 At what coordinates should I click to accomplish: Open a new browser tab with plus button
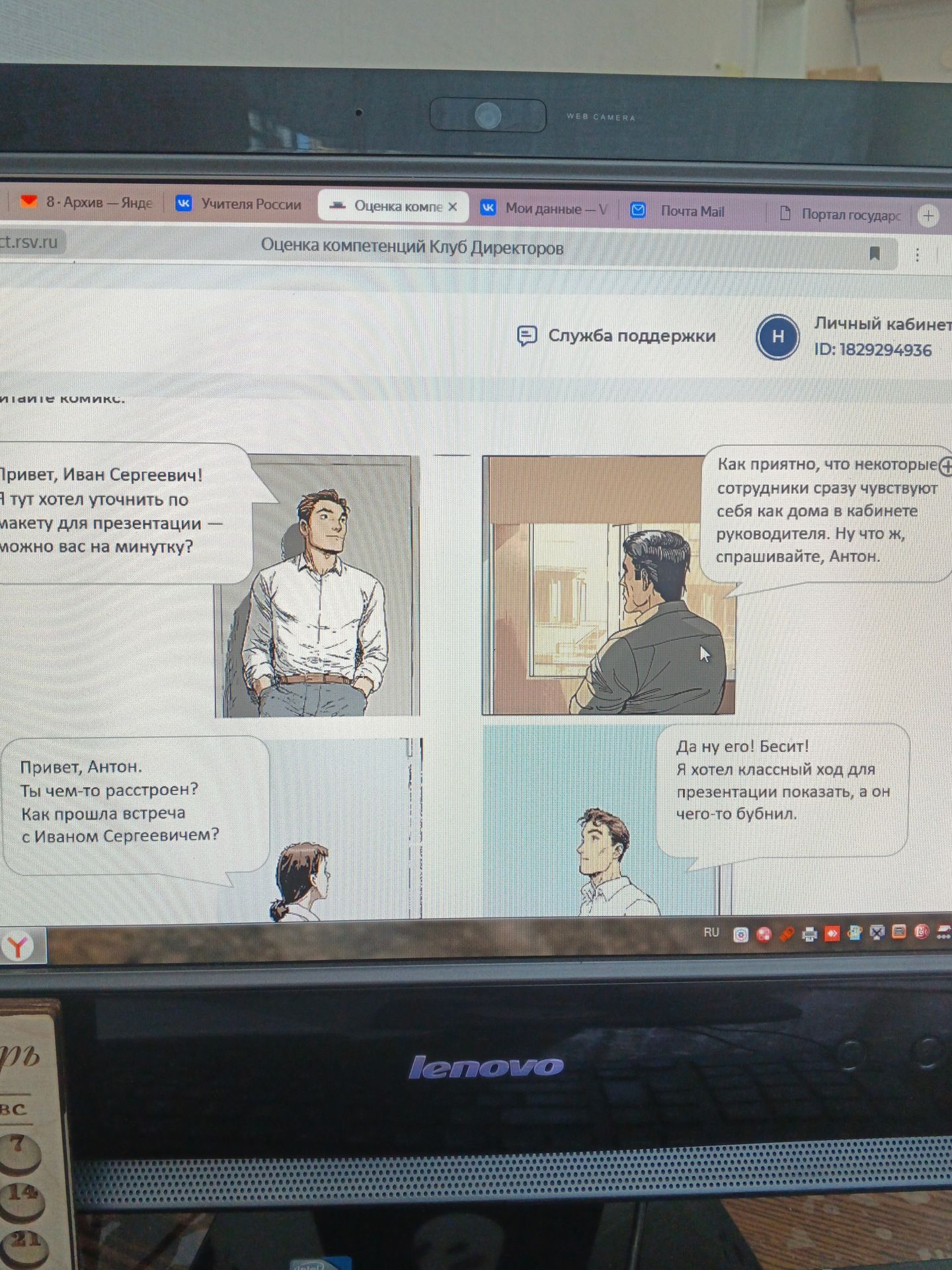click(929, 216)
